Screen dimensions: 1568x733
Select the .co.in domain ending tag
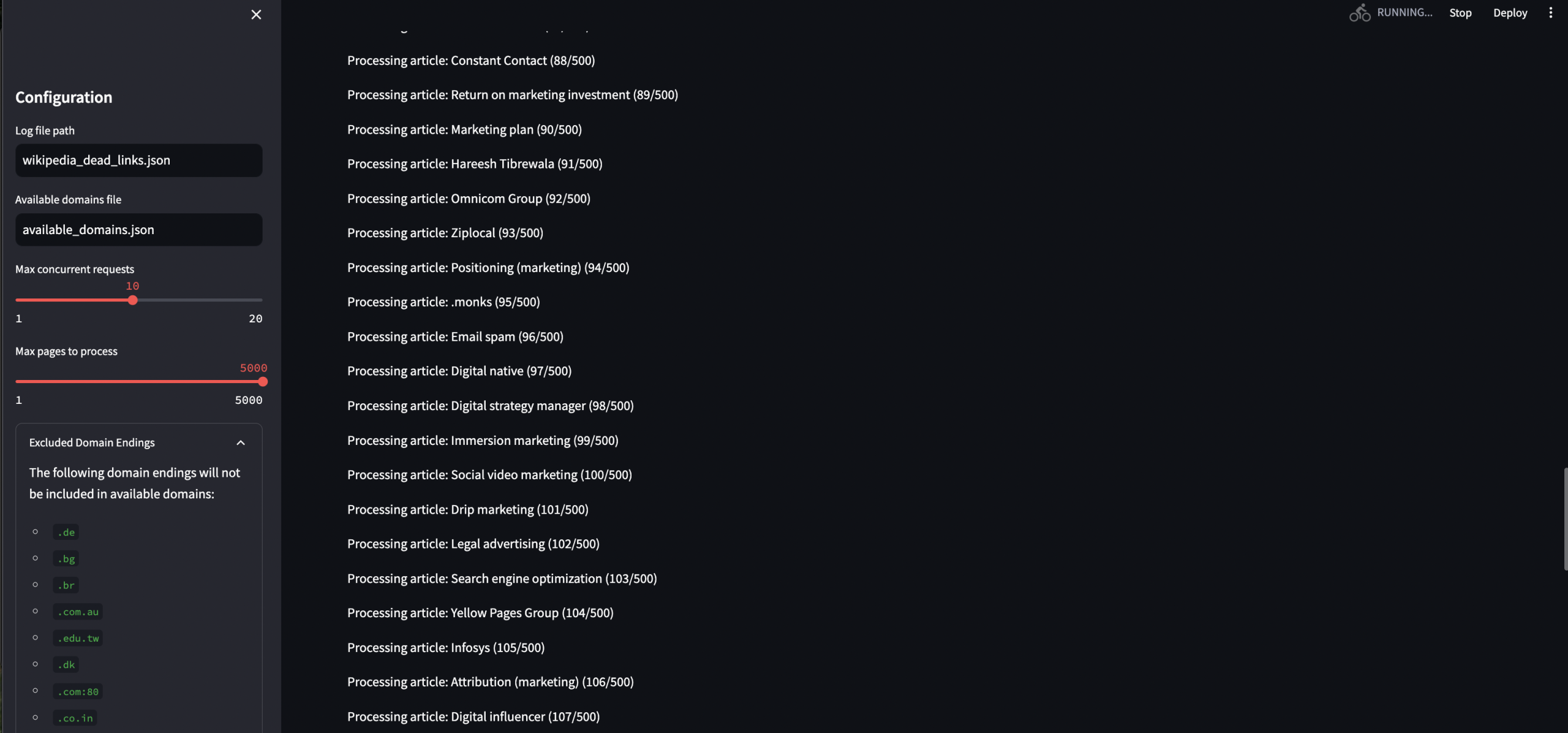click(75, 718)
